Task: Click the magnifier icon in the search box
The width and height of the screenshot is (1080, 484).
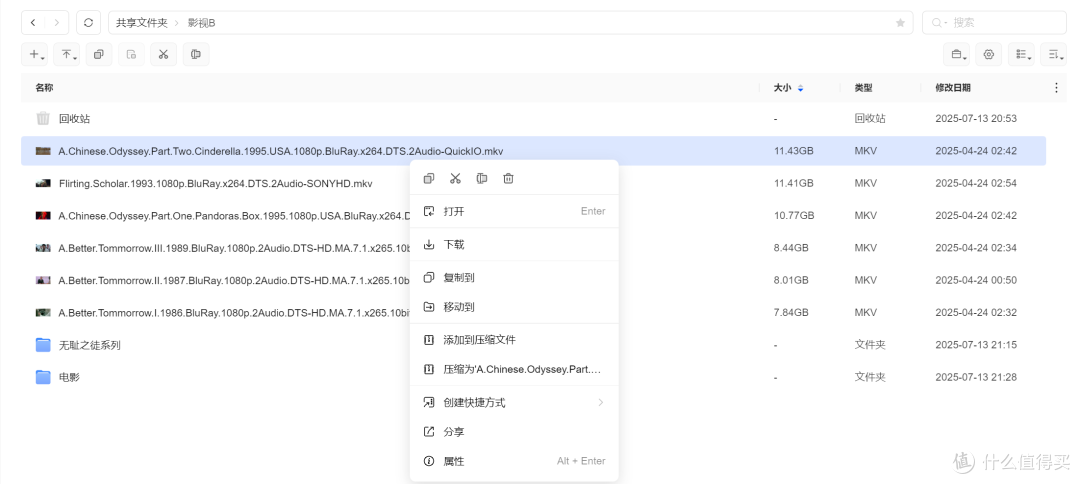Action: click(x=937, y=23)
